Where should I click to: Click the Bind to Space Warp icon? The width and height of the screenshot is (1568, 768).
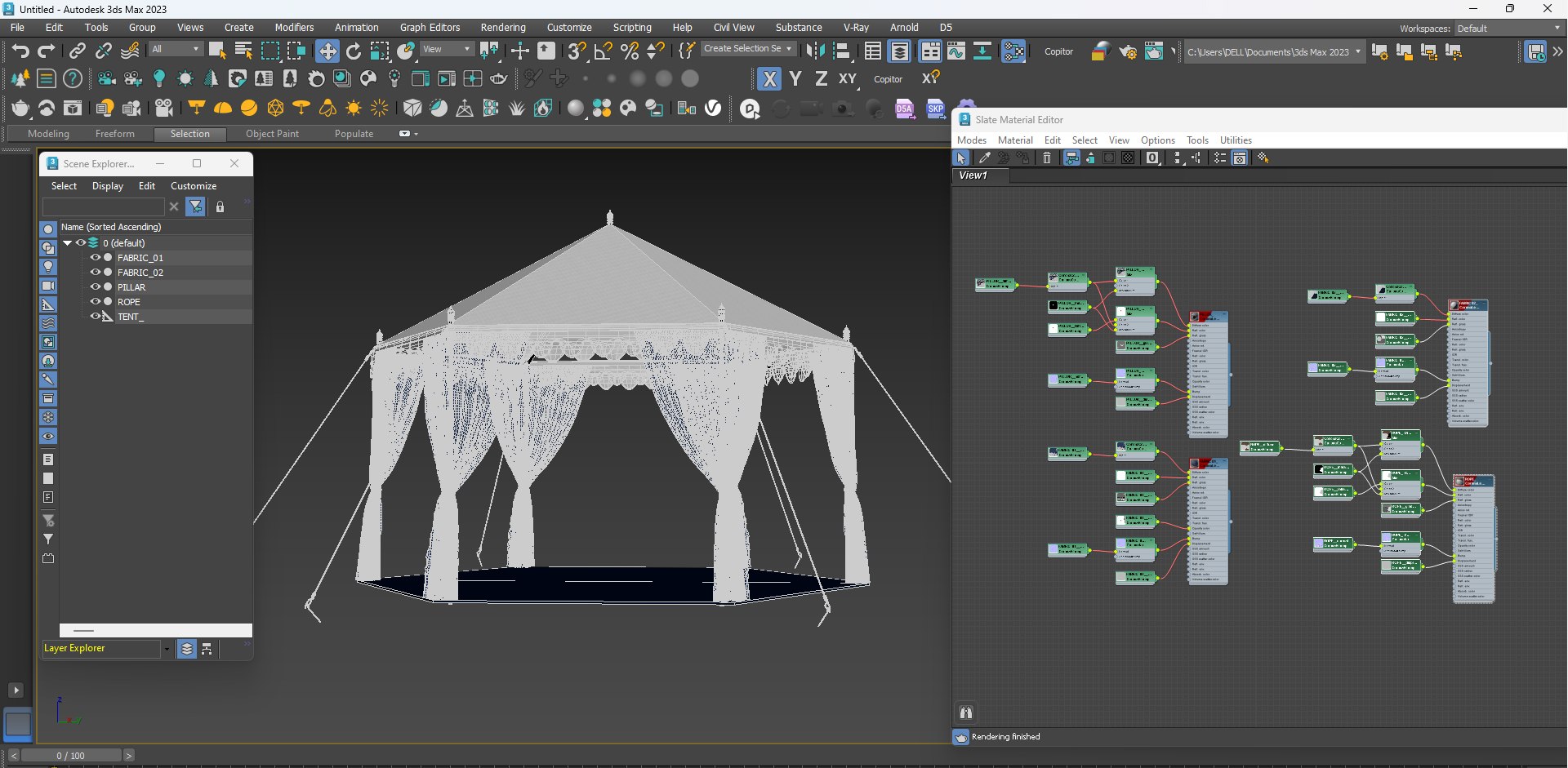(130, 51)
